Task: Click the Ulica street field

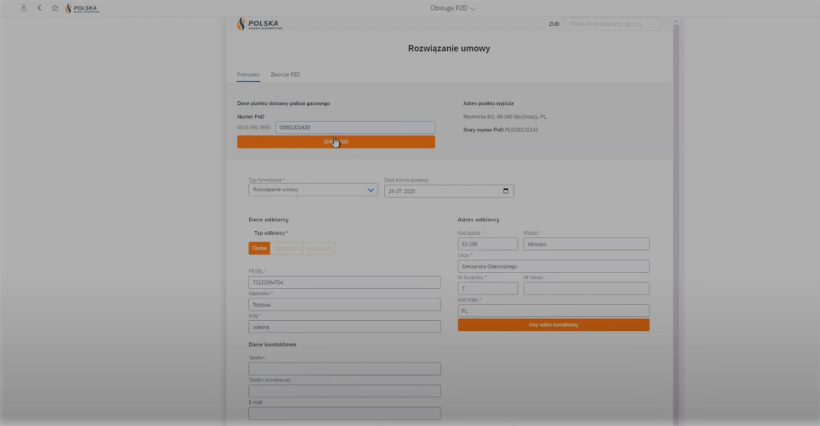Action: coord(553,266)
